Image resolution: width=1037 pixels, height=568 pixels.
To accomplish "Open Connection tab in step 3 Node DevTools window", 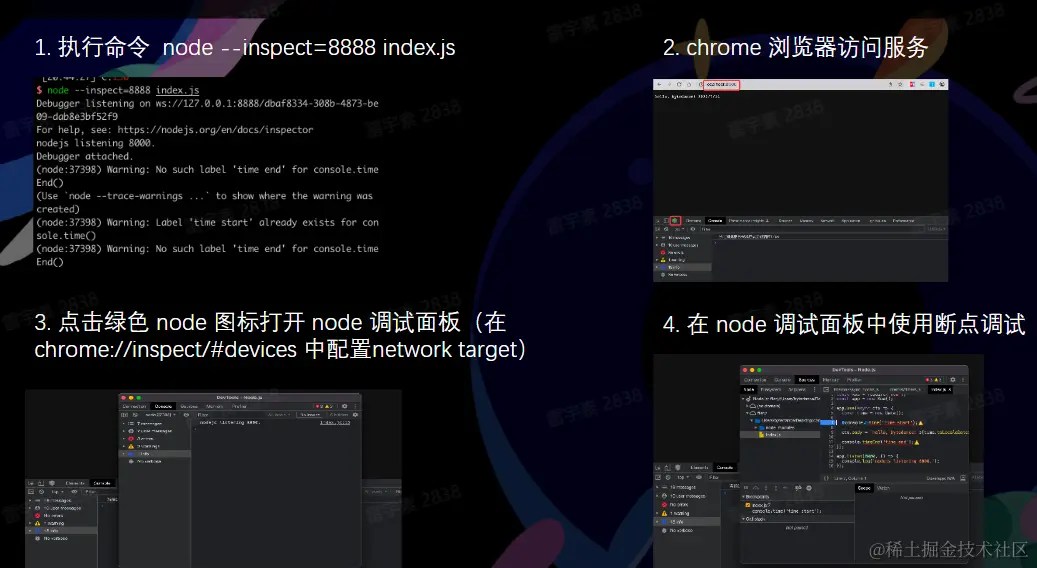I will [x=134, y=406].
